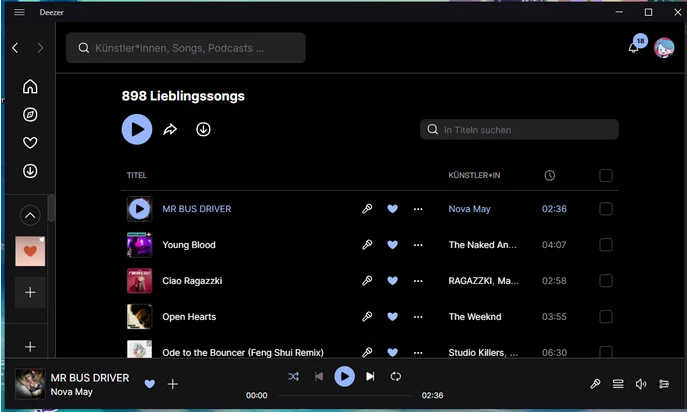Open lyrics microphone icon in the player bar

coord(595,384)
